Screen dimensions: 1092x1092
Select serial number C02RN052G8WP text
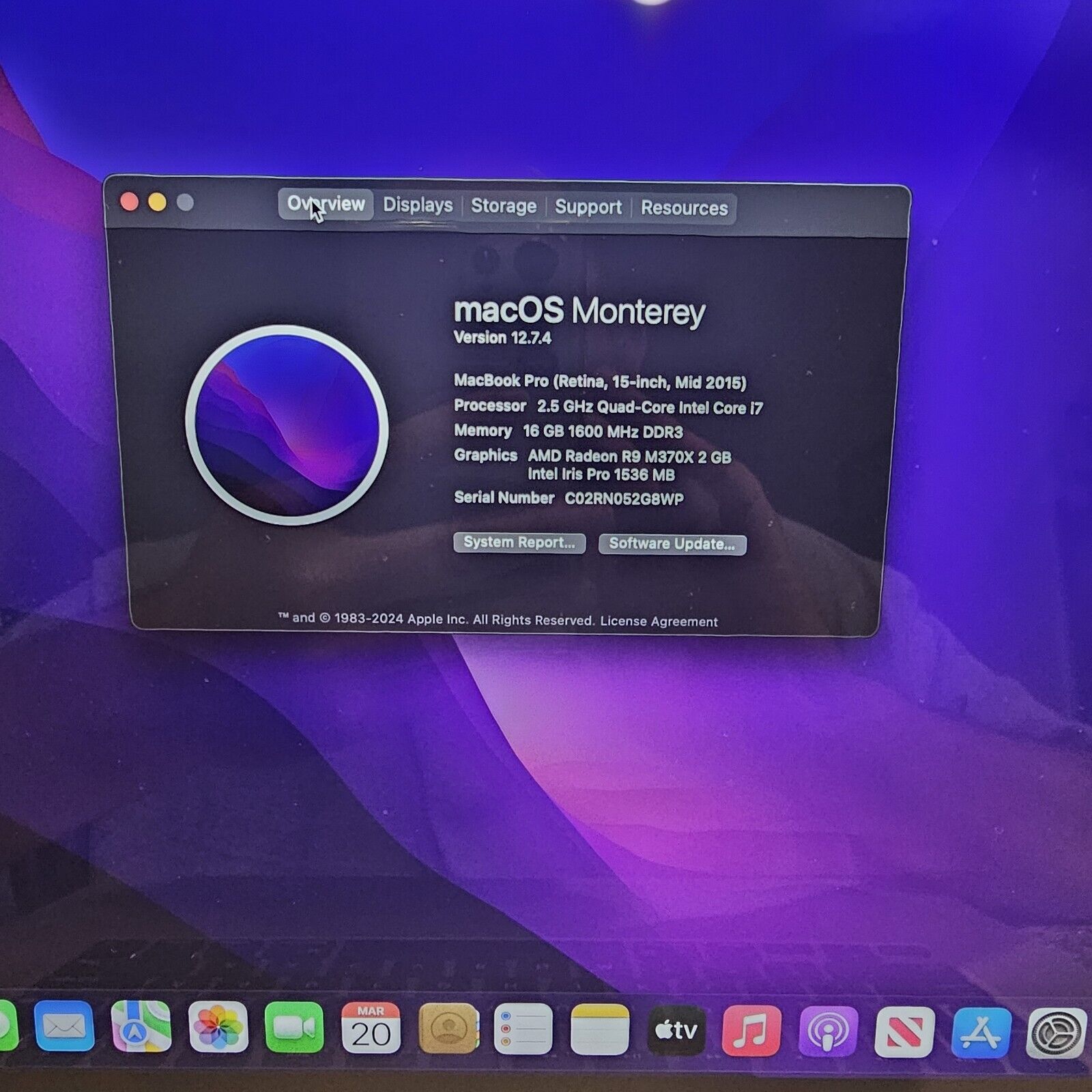coord(624,499)
